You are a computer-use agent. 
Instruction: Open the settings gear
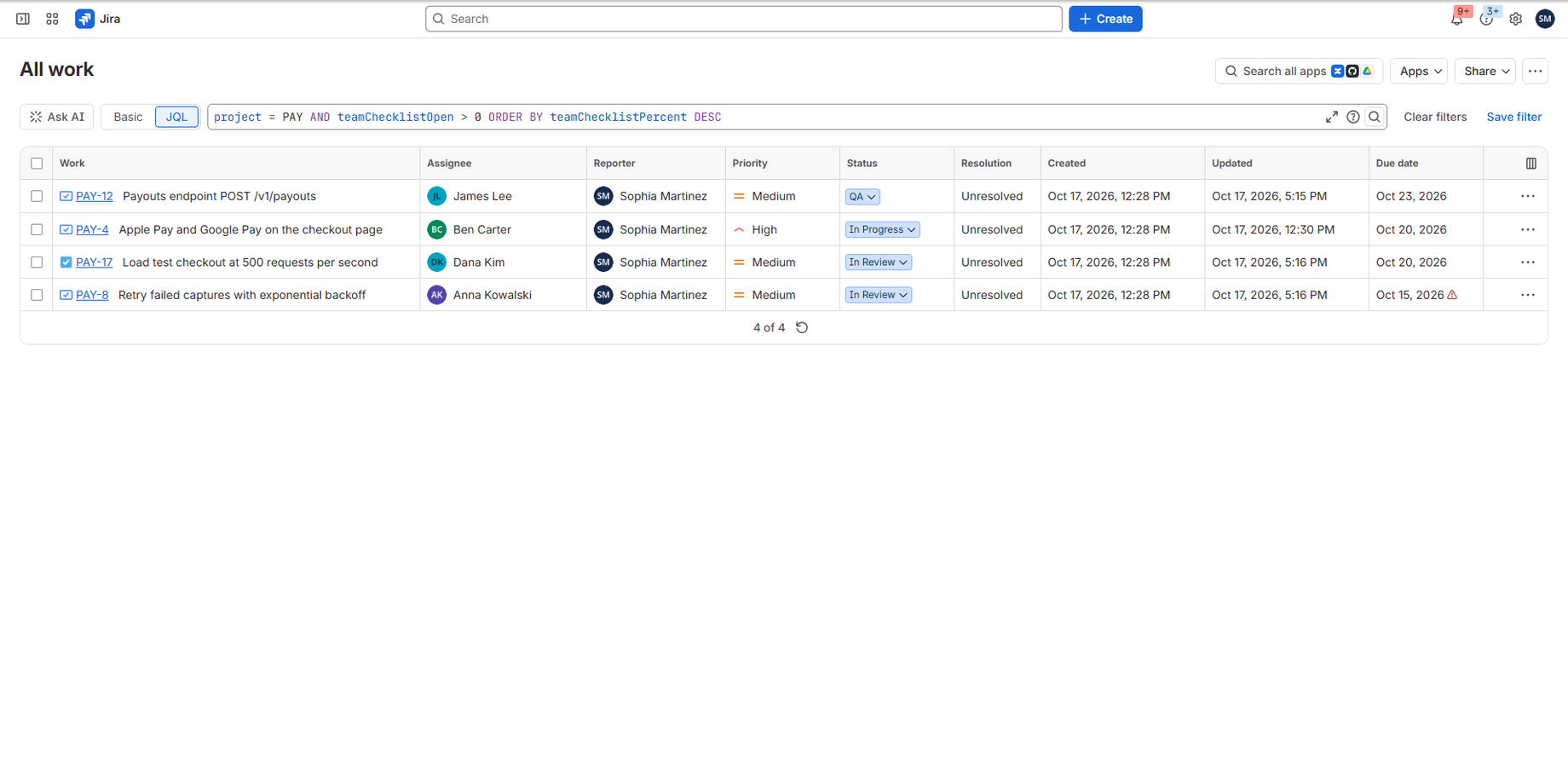[1515, 19]
